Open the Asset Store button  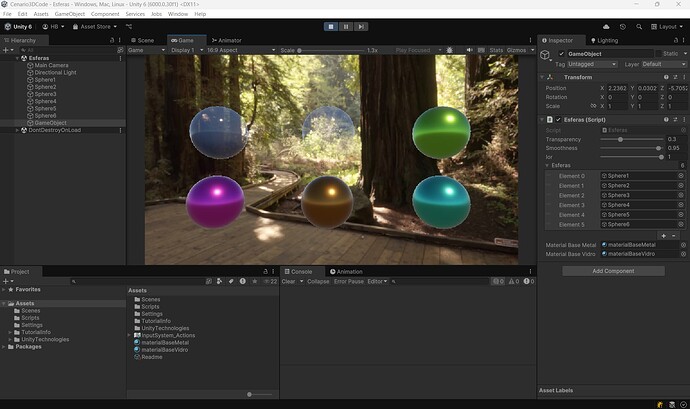click(x=95, y=27)
